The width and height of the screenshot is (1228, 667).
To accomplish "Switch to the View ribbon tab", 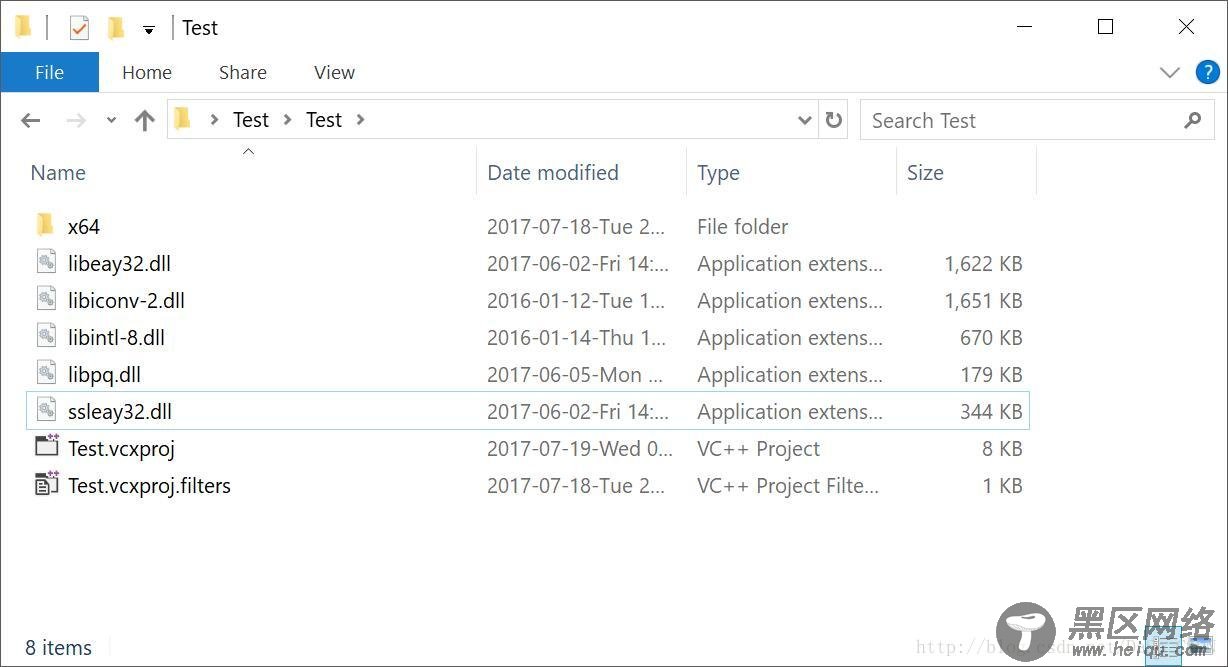I will point(334,72).
